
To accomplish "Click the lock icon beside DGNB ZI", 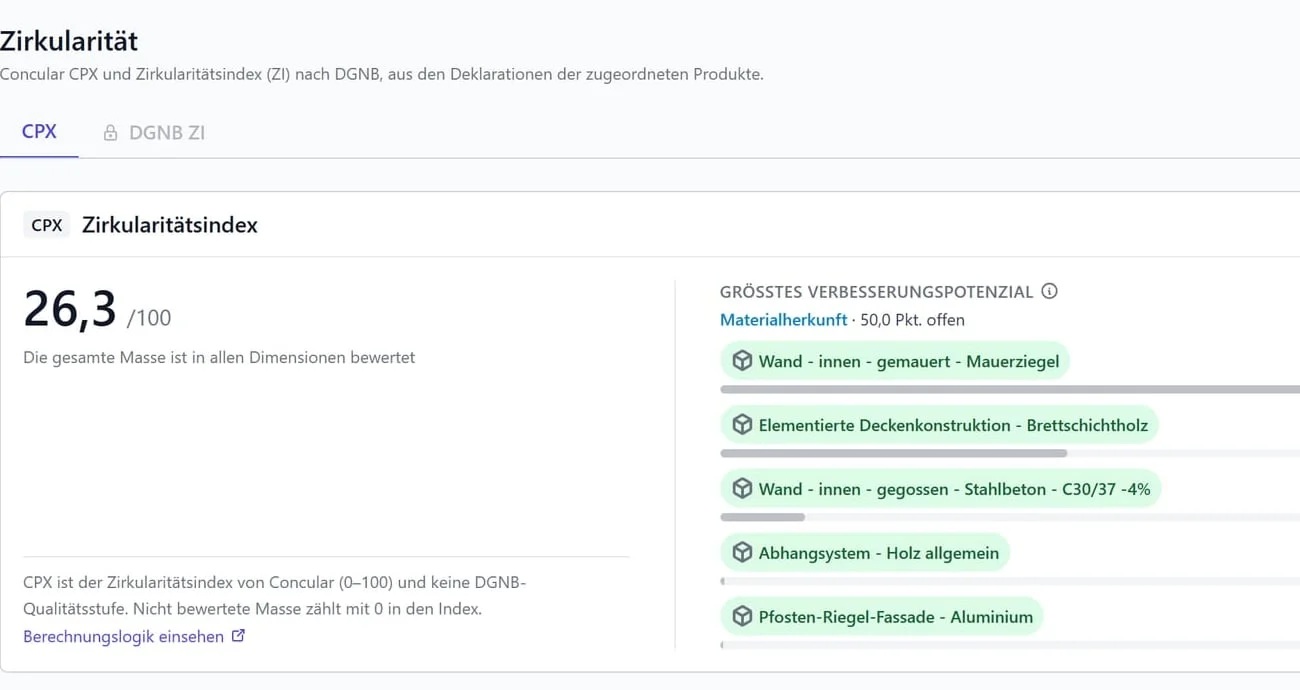I will 110,133.
